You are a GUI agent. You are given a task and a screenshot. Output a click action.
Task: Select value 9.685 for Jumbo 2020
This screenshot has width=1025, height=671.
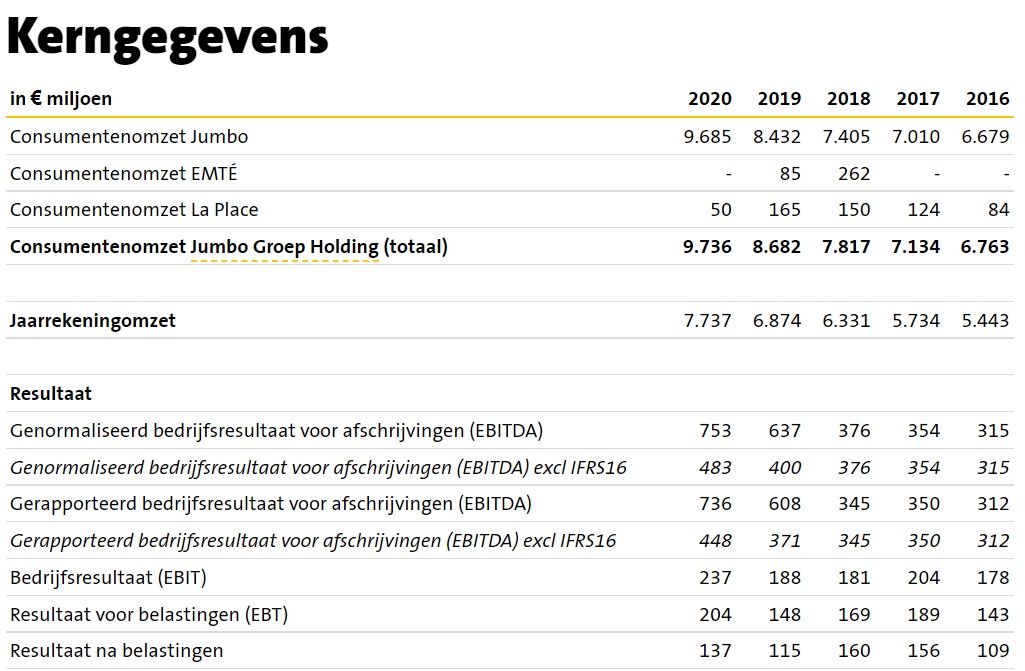pos(707,137)
